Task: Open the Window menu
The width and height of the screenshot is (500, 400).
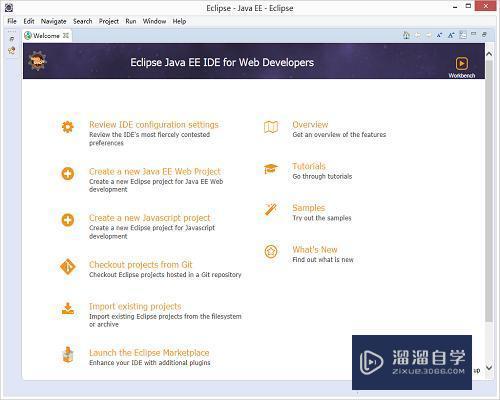Action: point(154,21)
